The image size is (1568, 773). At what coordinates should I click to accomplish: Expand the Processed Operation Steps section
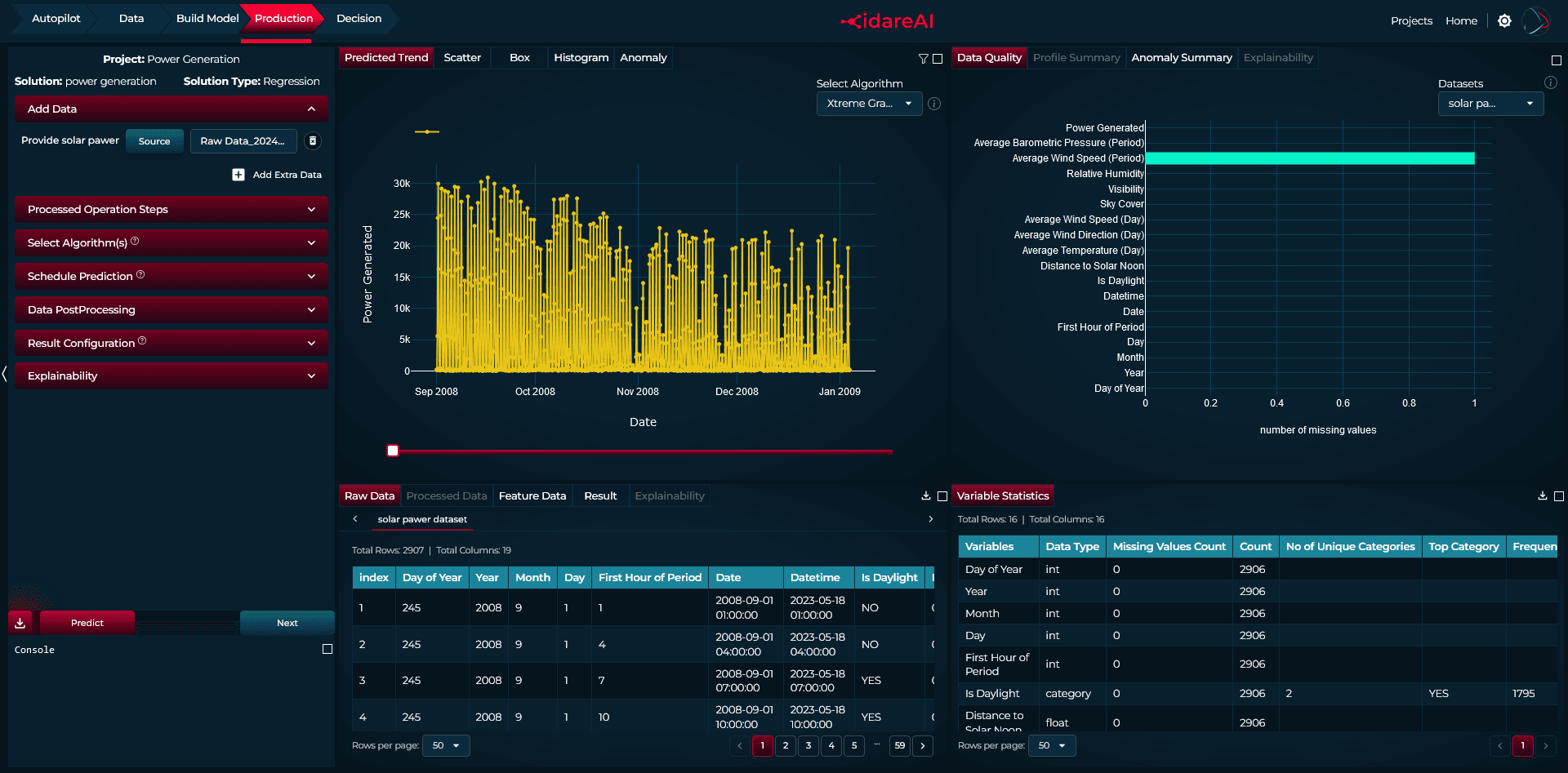pyautogui.click(x=171, y=209)
